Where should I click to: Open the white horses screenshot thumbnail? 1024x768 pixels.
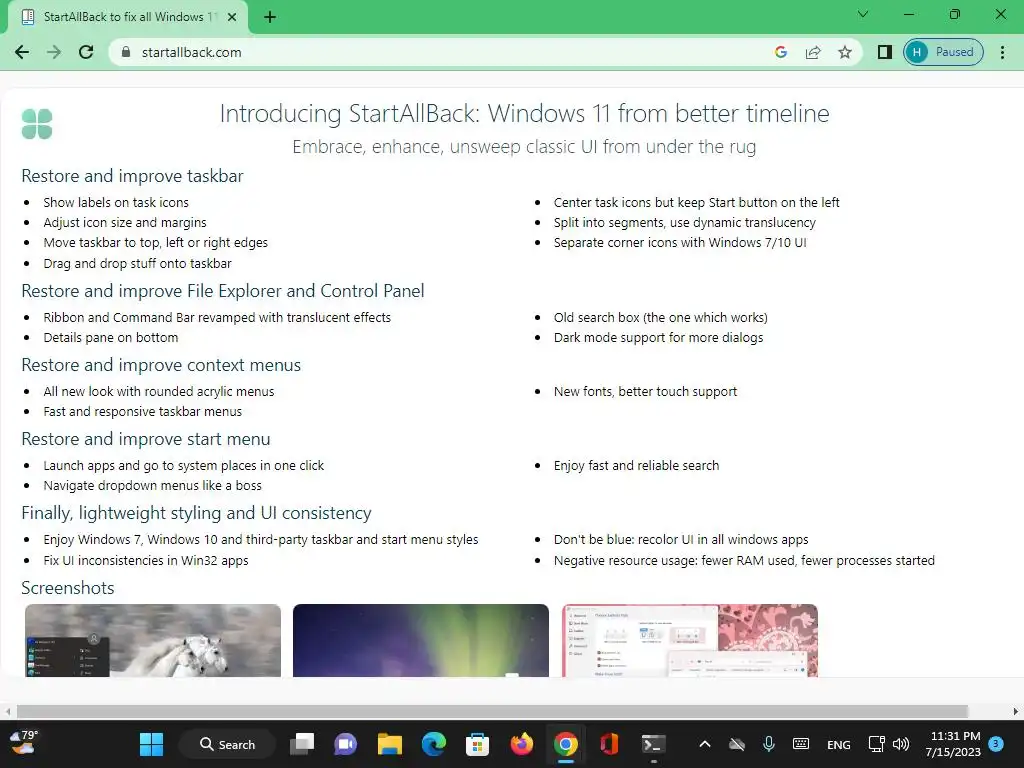153,640
